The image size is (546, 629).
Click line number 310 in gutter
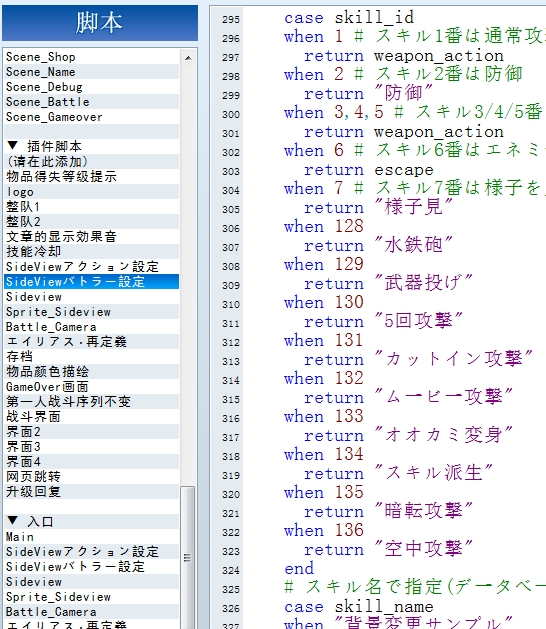[231, 304]
